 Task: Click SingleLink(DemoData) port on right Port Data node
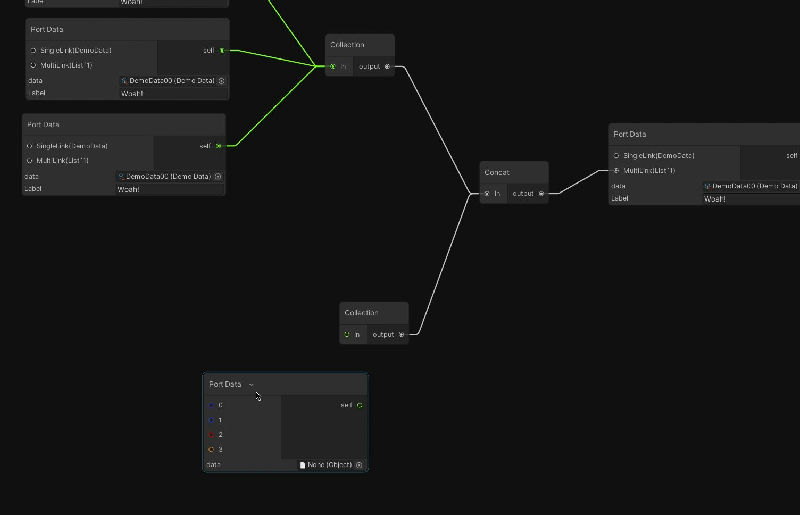(617, 156)
